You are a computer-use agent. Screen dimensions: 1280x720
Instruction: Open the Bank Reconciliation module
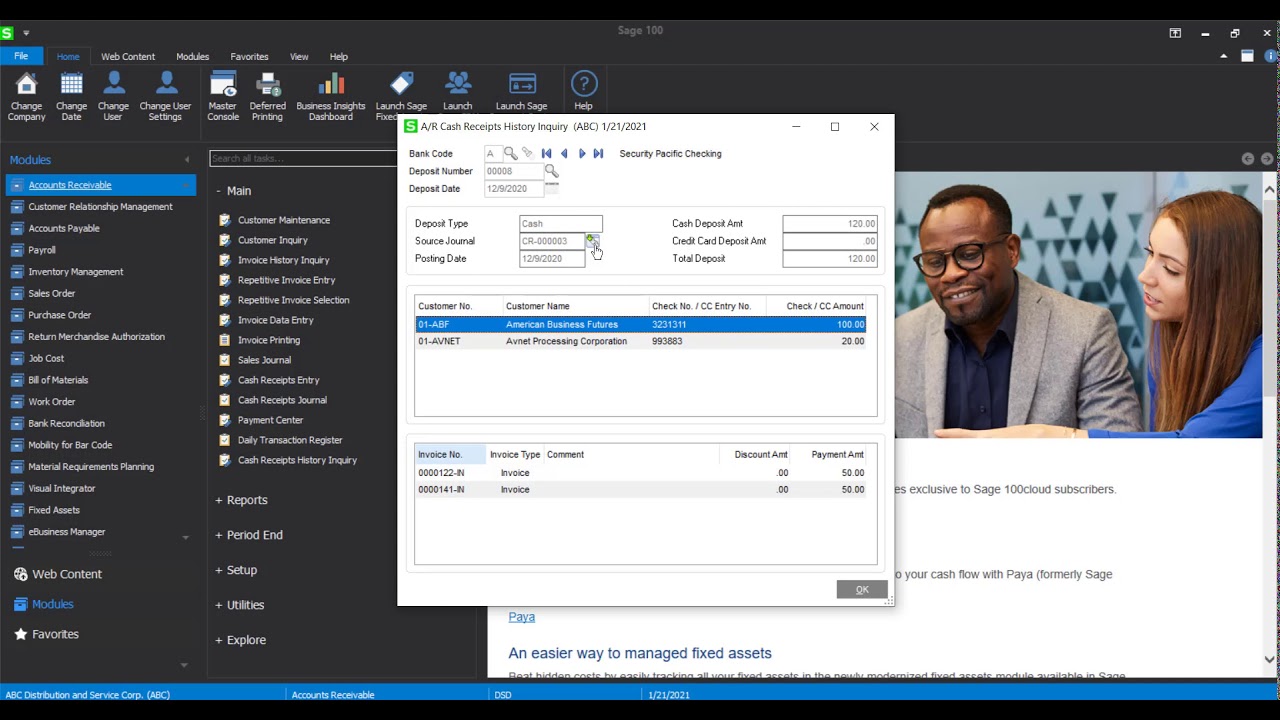coord(66,423)
